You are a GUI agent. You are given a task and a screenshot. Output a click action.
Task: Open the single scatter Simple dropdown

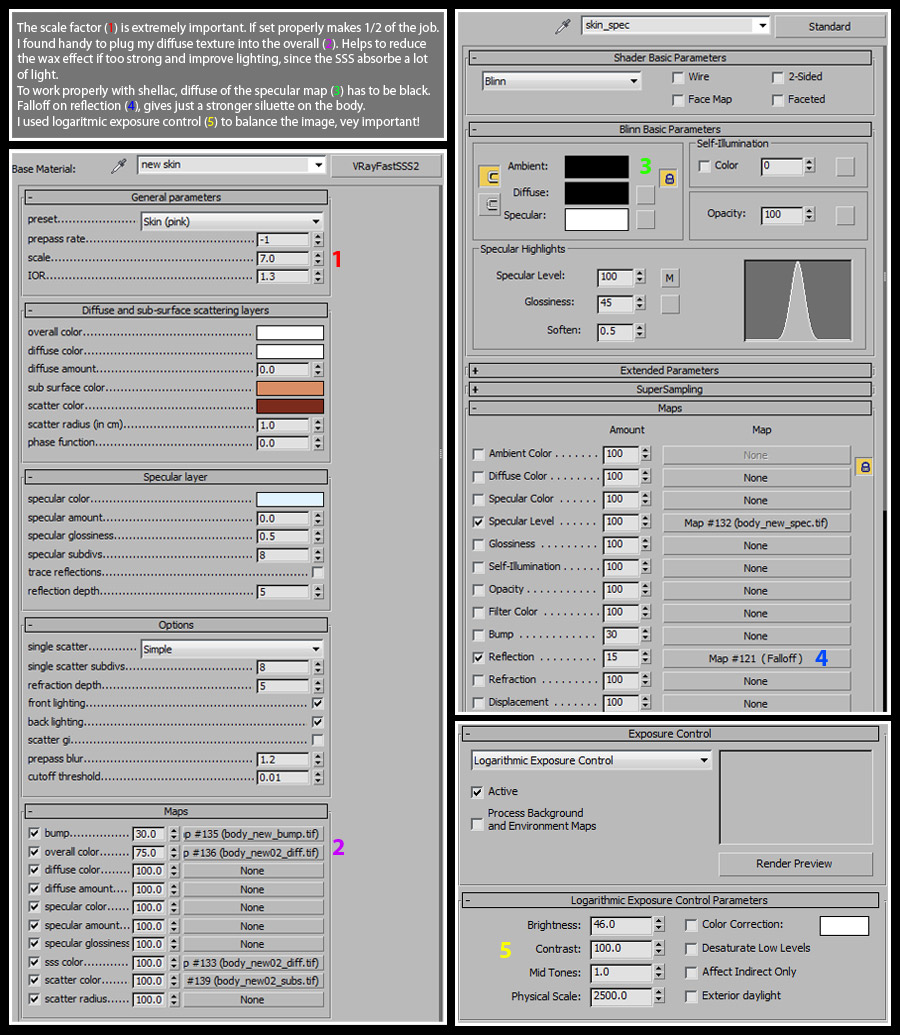[x=231, y=649]
